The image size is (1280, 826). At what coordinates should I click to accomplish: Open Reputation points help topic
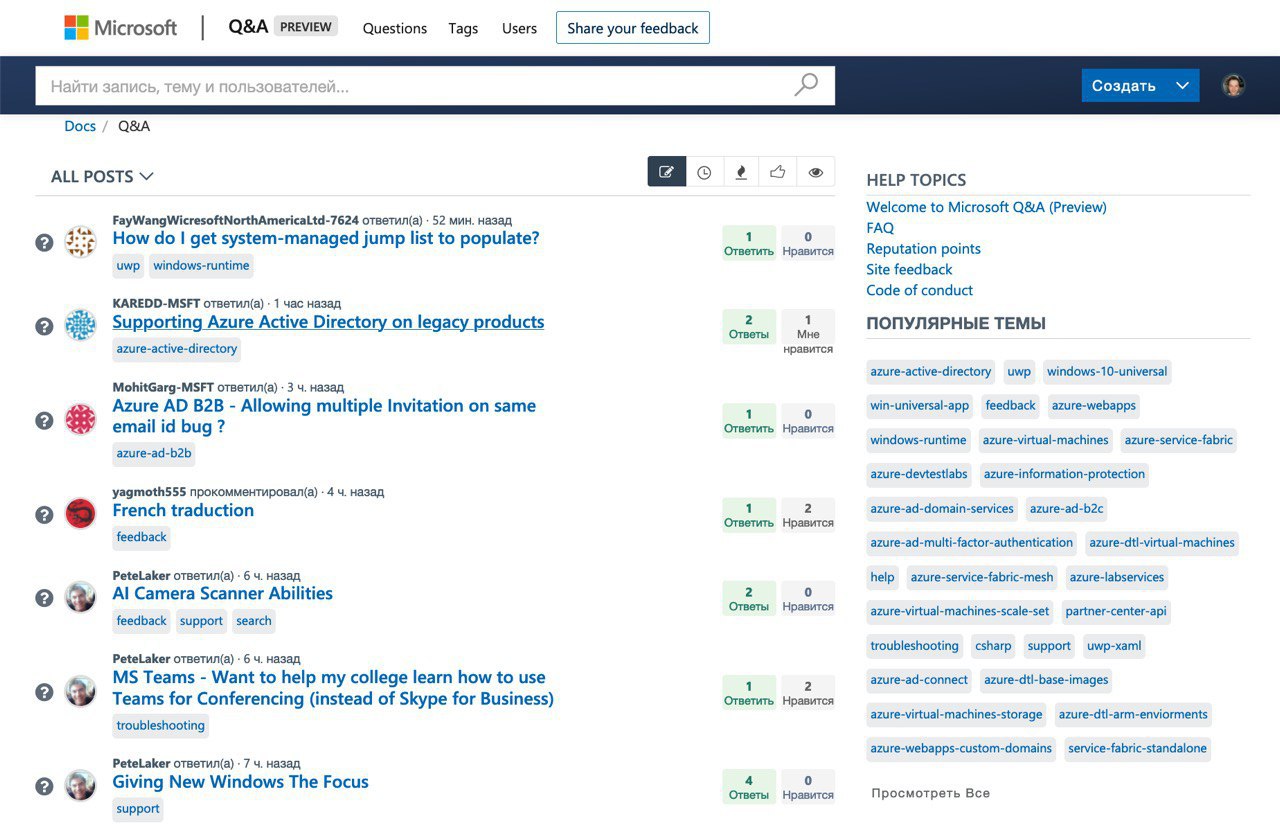923,249
